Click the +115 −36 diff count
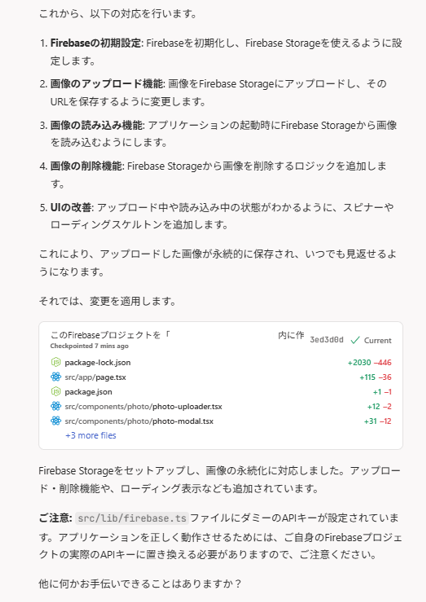426x602 pixels. 375,377
